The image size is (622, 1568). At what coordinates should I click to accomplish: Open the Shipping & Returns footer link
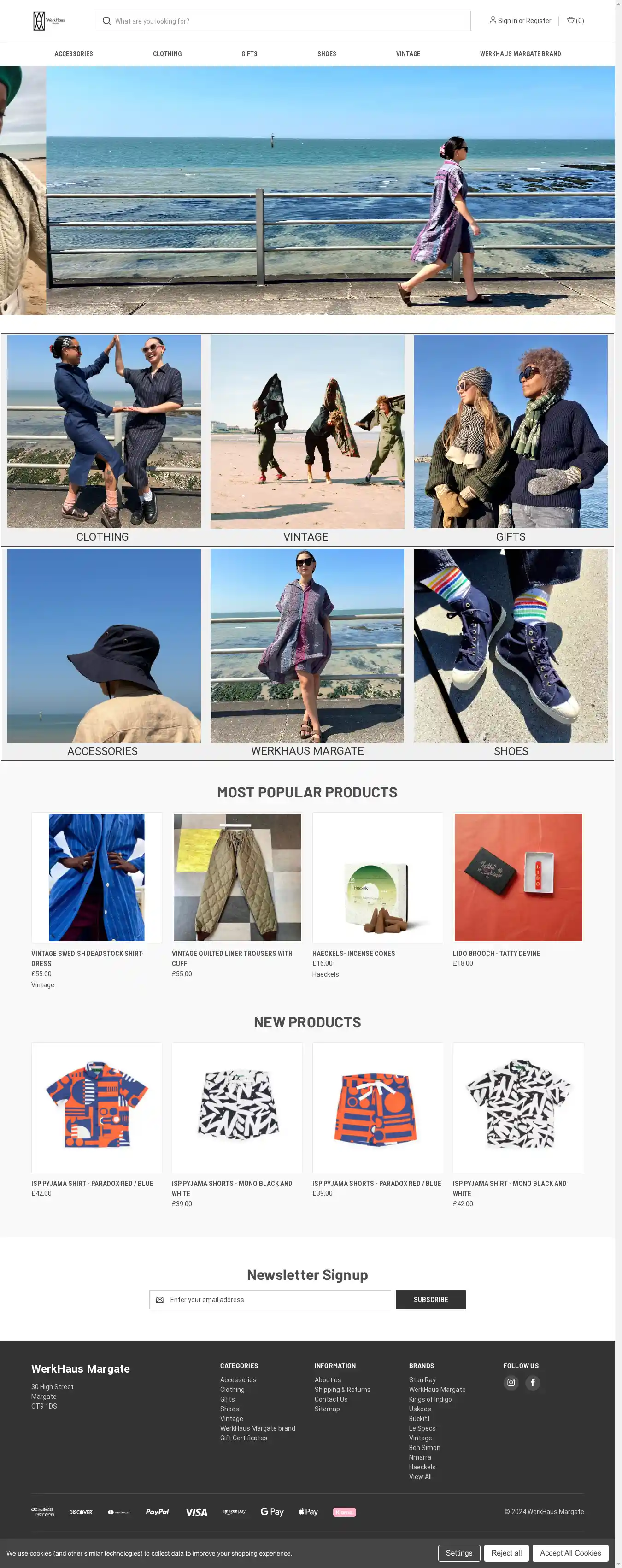[x=343, y=1390]
